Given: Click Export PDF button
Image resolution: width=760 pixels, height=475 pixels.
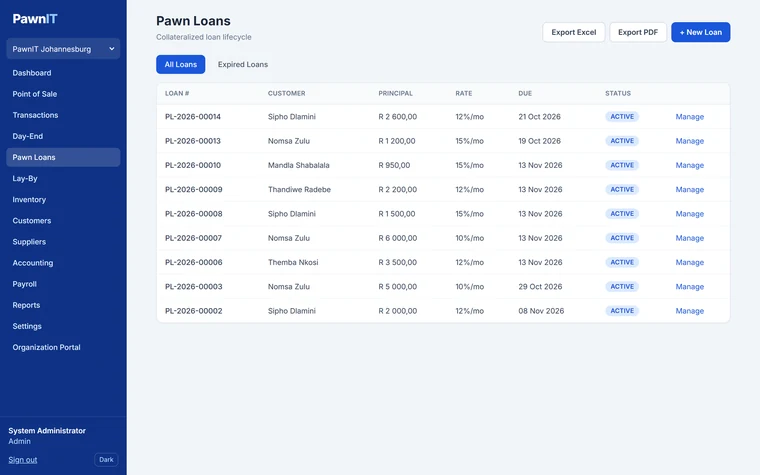Looking at the screenshot, I should pos(638,32).
